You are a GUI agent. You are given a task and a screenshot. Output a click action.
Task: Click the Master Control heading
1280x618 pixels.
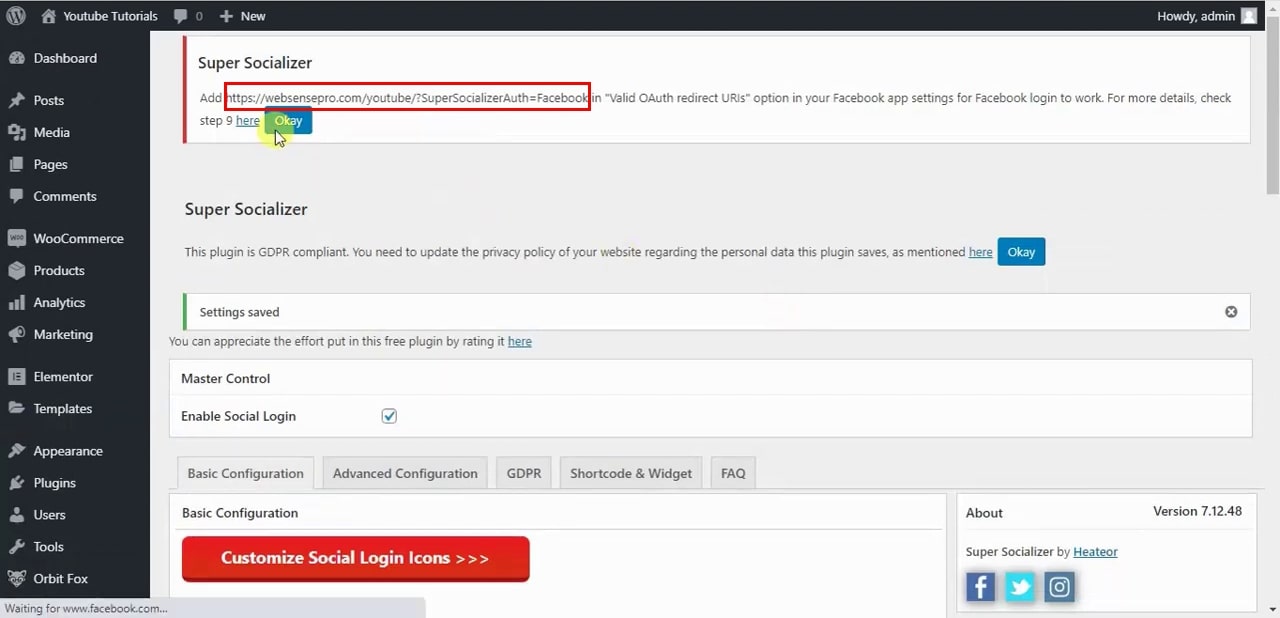coord(225,378)
